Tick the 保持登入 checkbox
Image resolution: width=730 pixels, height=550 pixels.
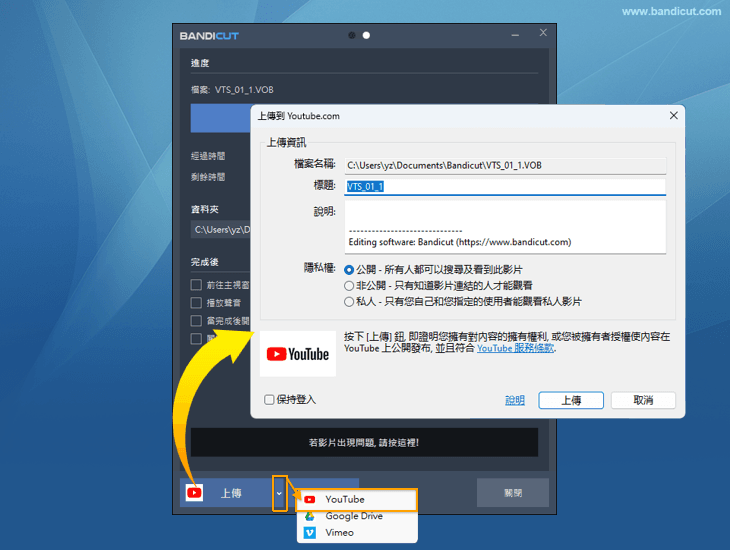[269, 400]
